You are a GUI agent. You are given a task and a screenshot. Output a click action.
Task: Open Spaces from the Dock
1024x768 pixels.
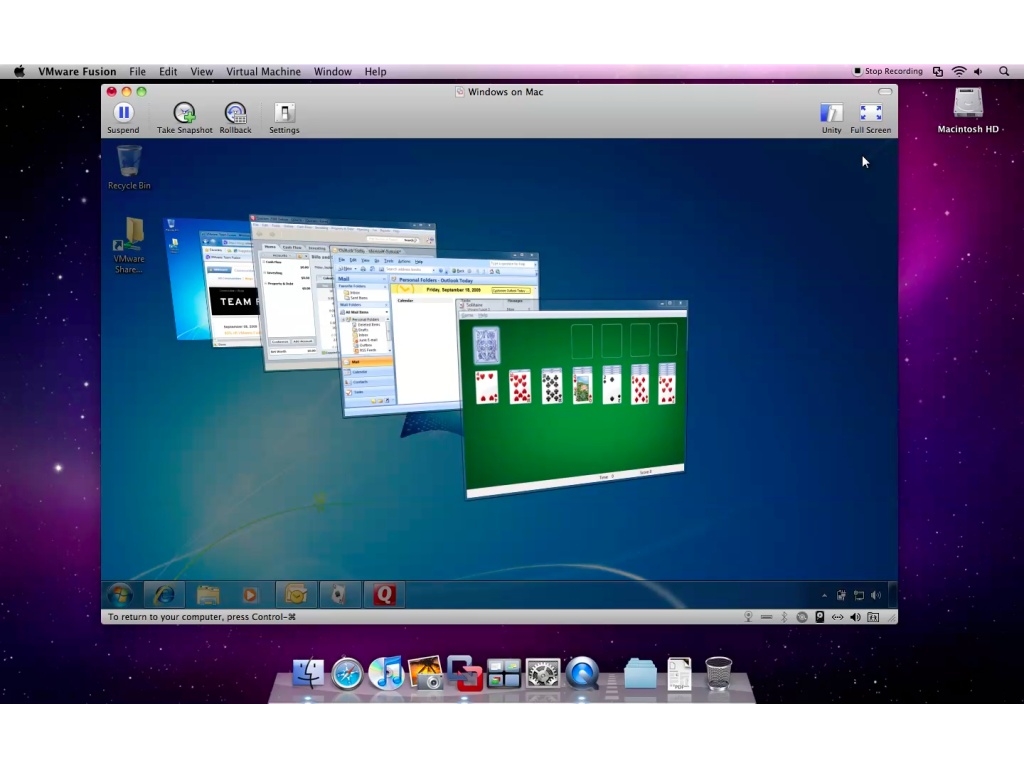coord(504,674)
